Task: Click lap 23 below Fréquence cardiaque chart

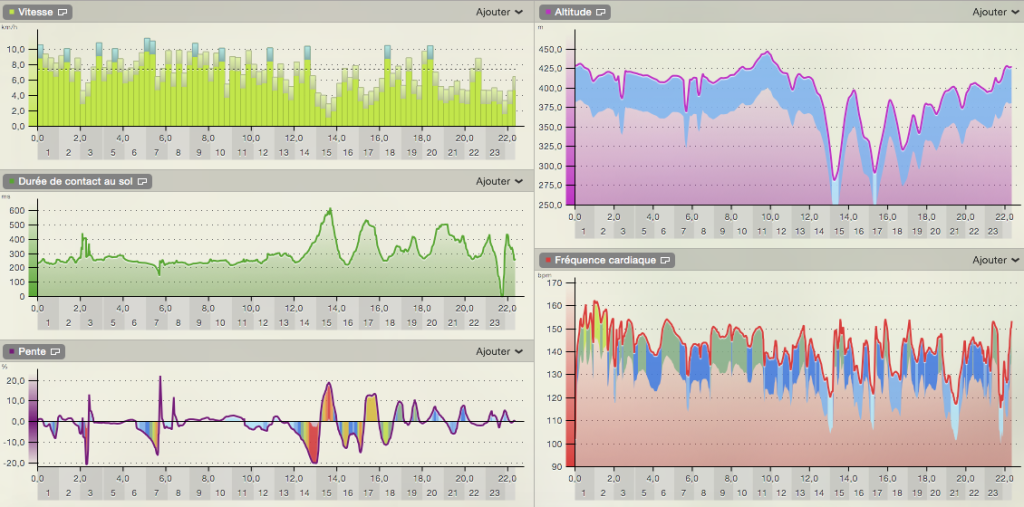Action: pos(992,493)
